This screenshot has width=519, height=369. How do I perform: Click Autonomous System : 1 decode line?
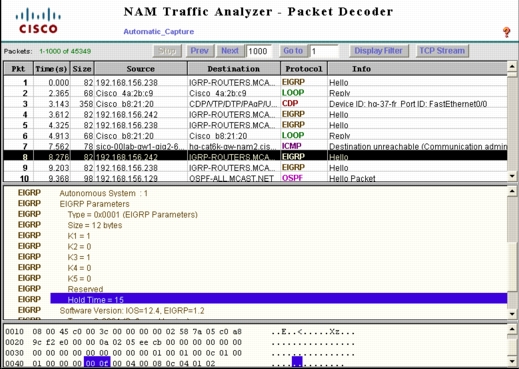103,193
